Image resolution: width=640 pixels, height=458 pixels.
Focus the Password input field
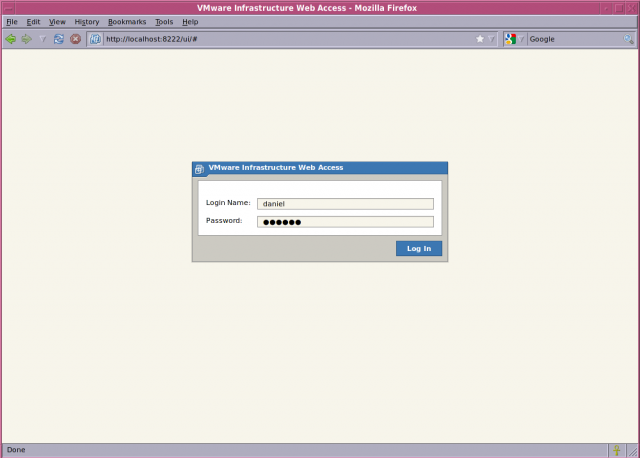(x=345, y=222)
